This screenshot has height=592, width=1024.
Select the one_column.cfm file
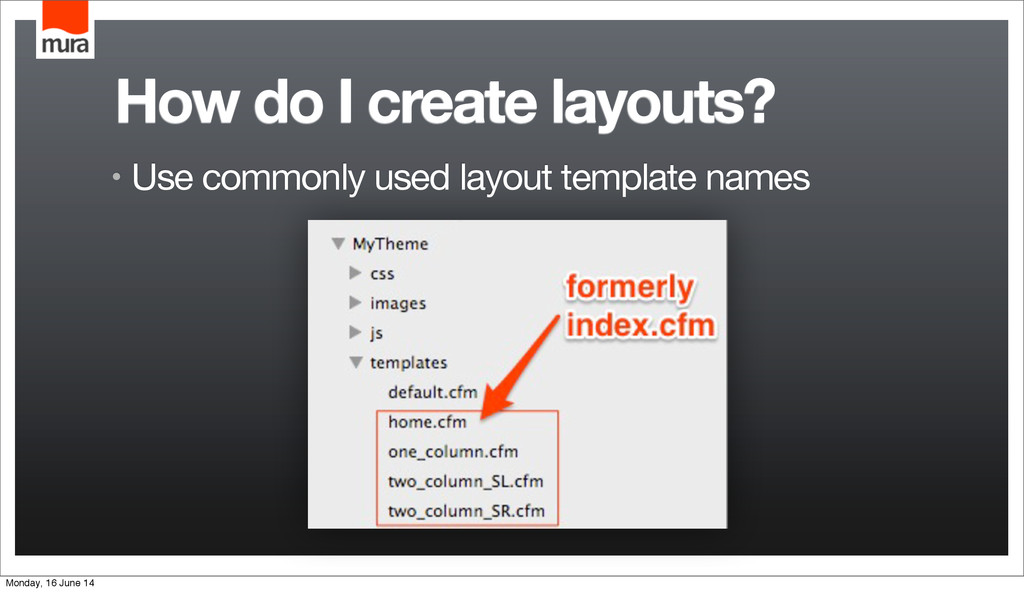pos(453,452)
